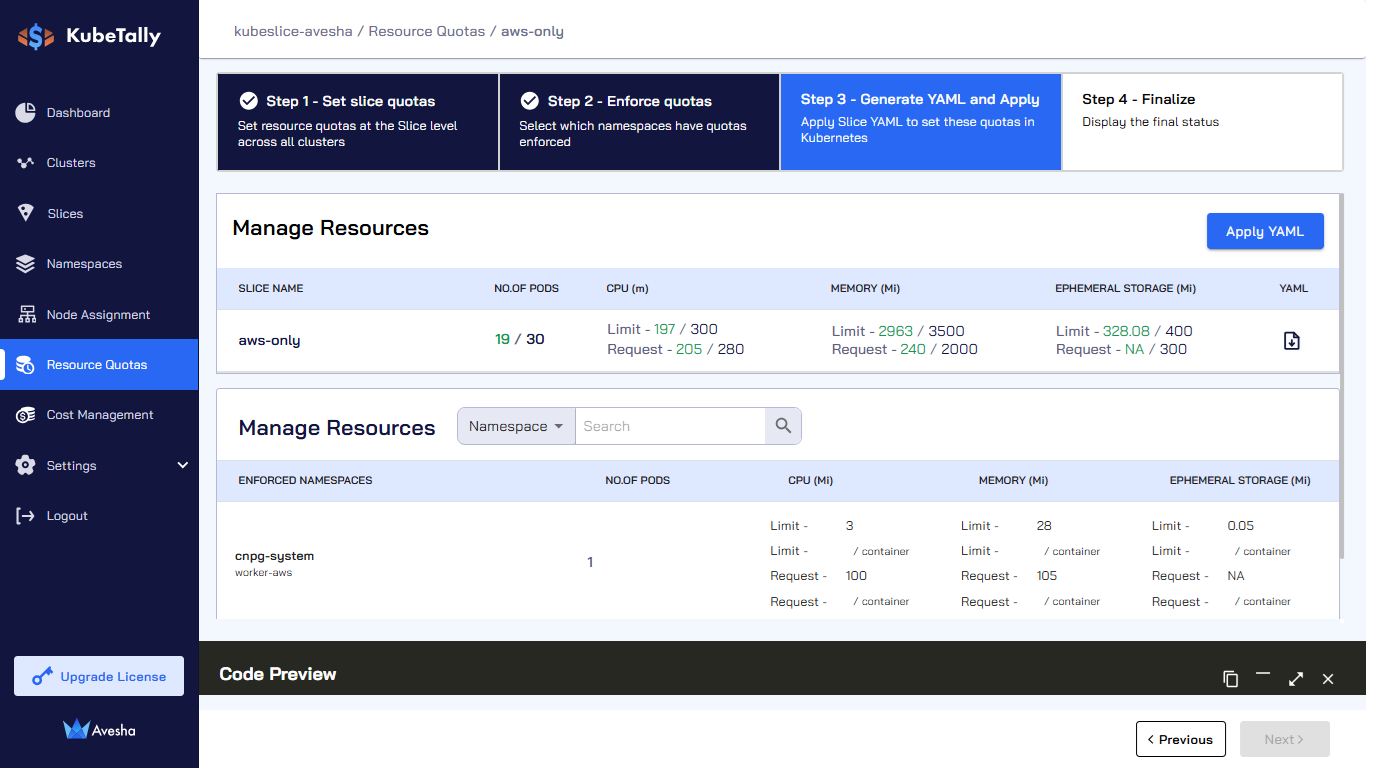Open the Namespace filter dropdown

[516, 426]
